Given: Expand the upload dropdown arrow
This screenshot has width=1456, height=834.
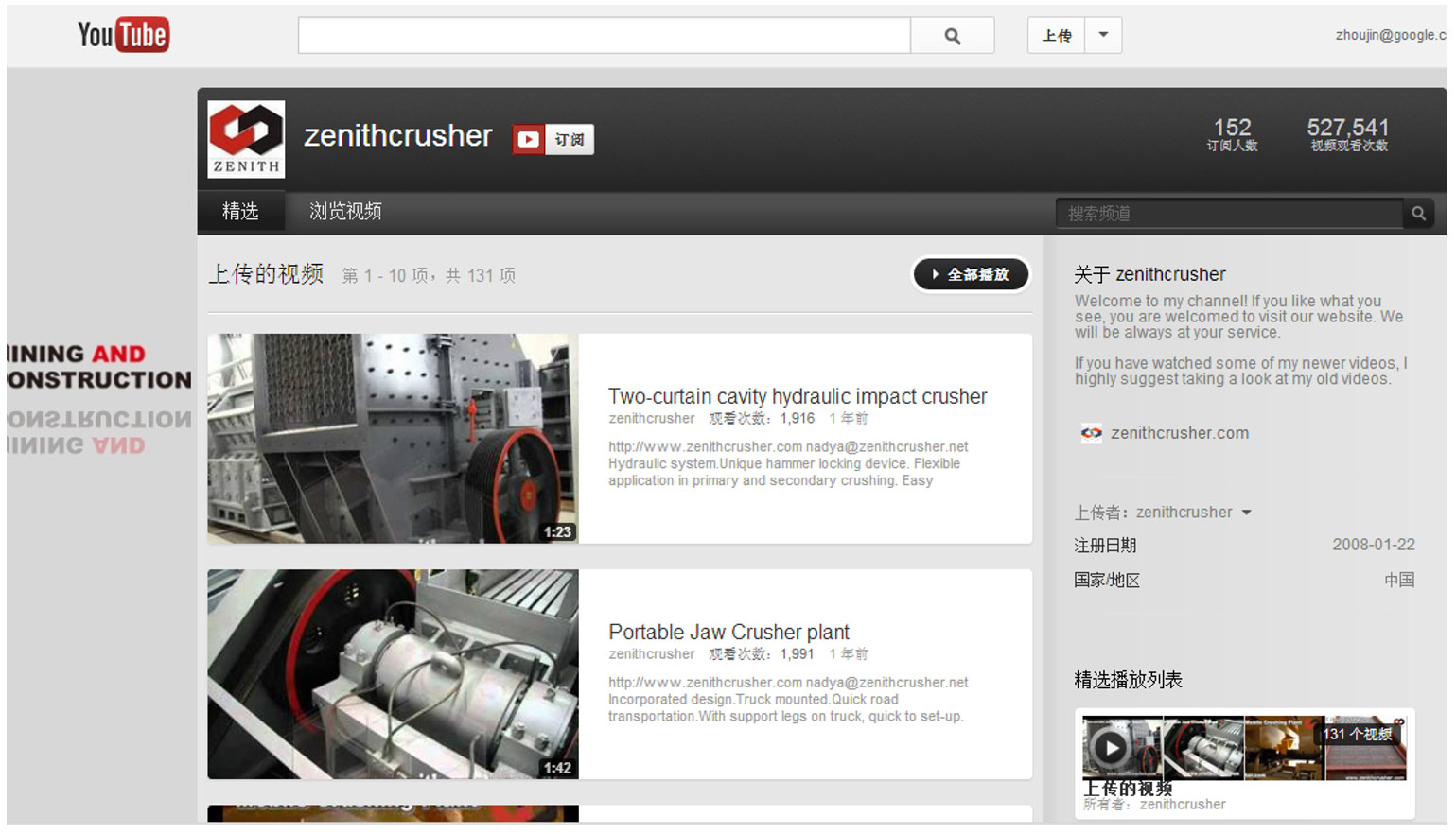Looking at the screenshot, I should coord(1103,36).
